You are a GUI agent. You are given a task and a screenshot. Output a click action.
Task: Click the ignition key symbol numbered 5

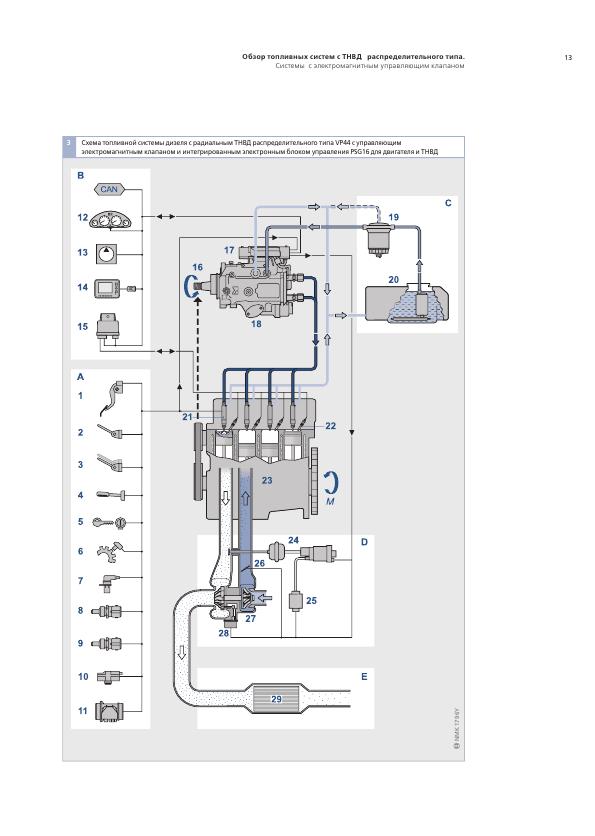pos(109,522)
